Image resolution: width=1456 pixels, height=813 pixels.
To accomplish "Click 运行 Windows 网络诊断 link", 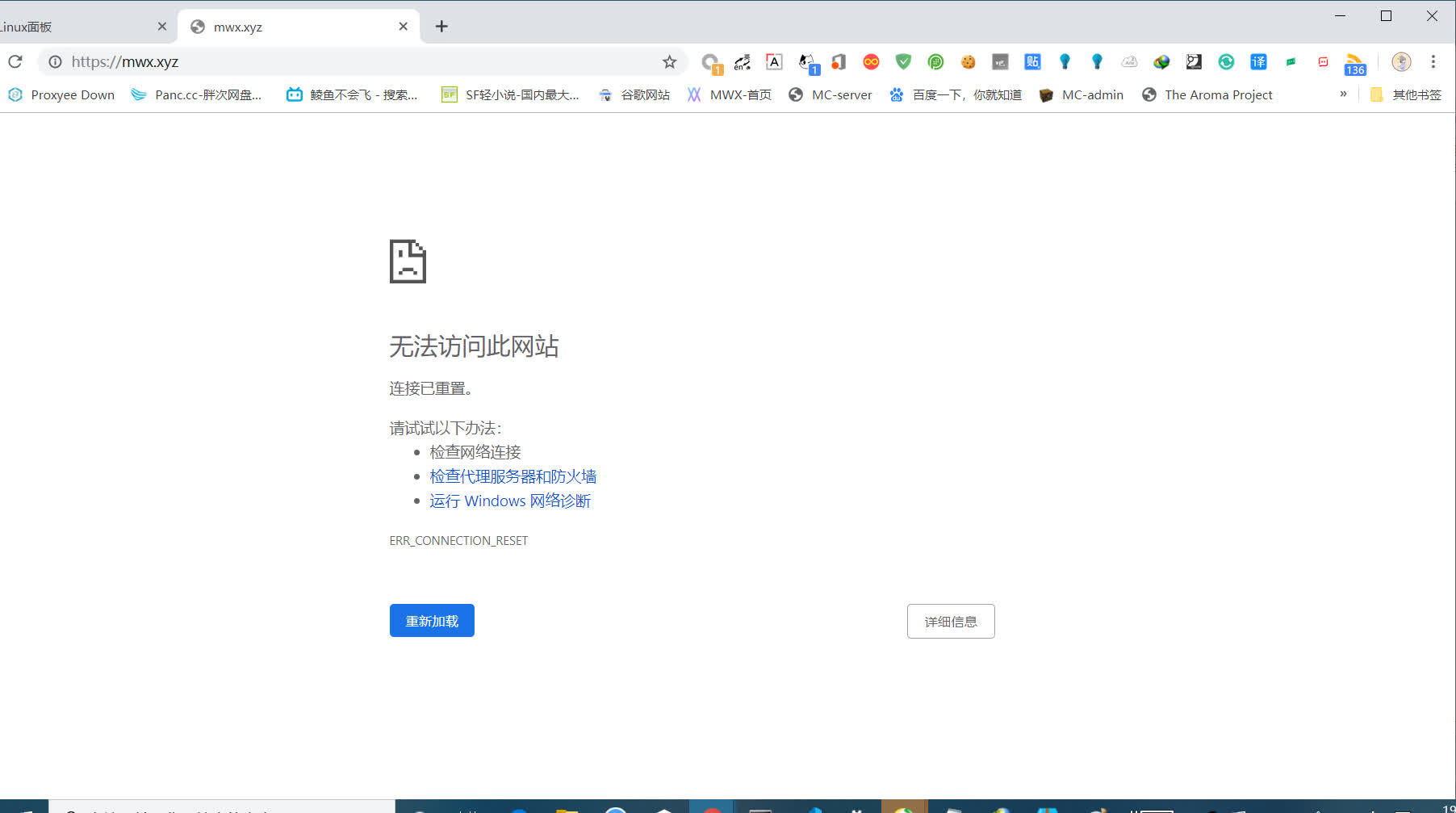I will click(x=510, y=501).
